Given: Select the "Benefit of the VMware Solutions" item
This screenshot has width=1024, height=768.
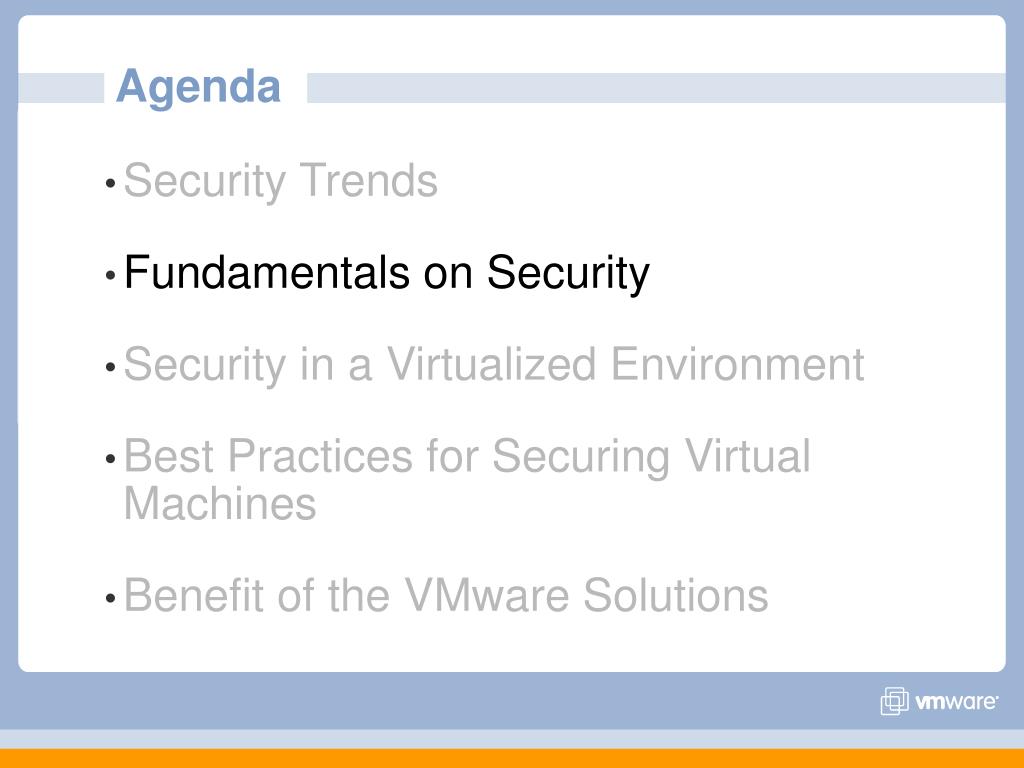Looking at the screenshot, I should [x=446, y=595].
